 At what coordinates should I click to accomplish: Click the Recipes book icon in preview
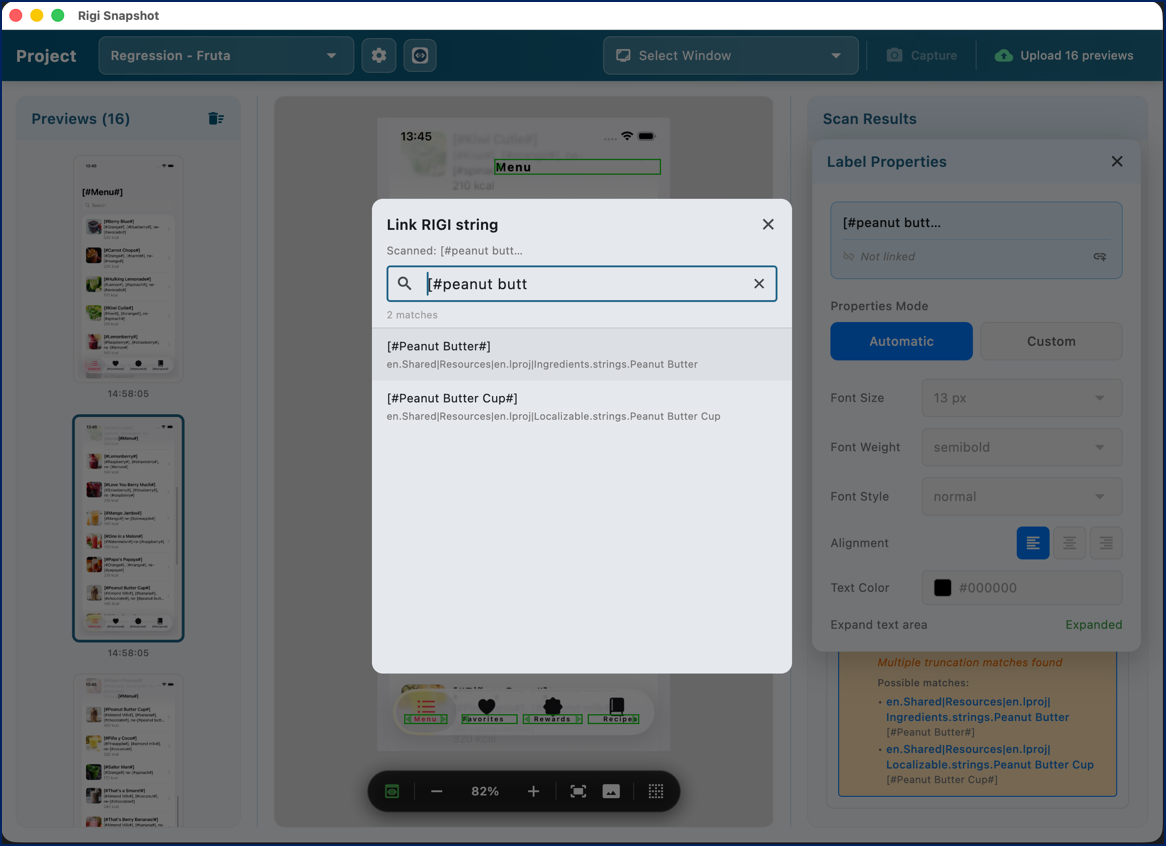tap(616, 705)
